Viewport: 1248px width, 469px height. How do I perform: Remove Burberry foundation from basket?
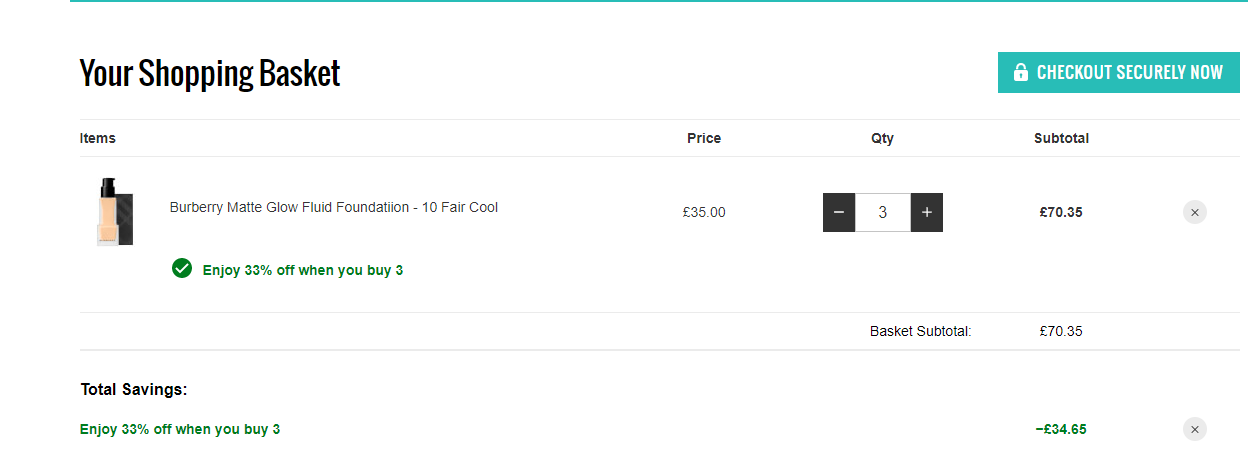click(x=1195, y=212)
